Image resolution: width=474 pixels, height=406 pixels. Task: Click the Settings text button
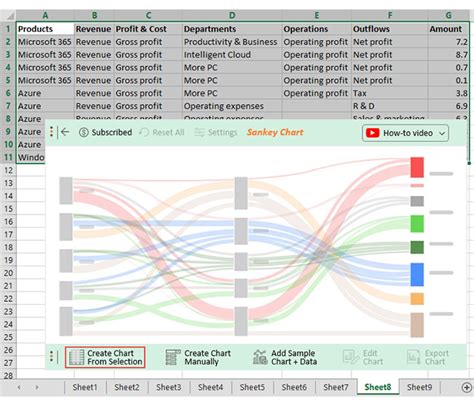(222, 132)
